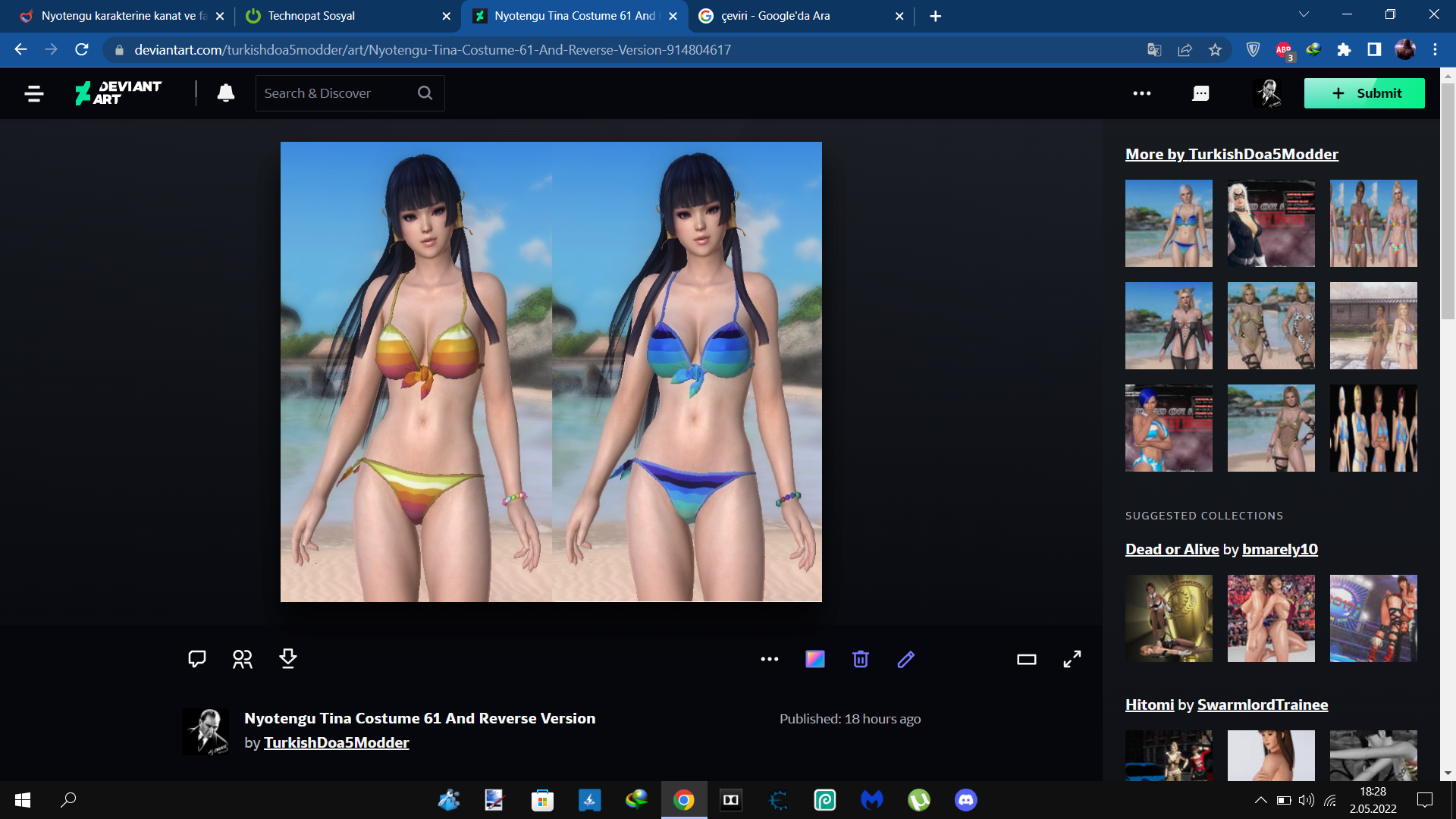The width and height of the screenshot is (1456, 819).
Task: Open the main artwork image
Action: click(x=551, y=372)
